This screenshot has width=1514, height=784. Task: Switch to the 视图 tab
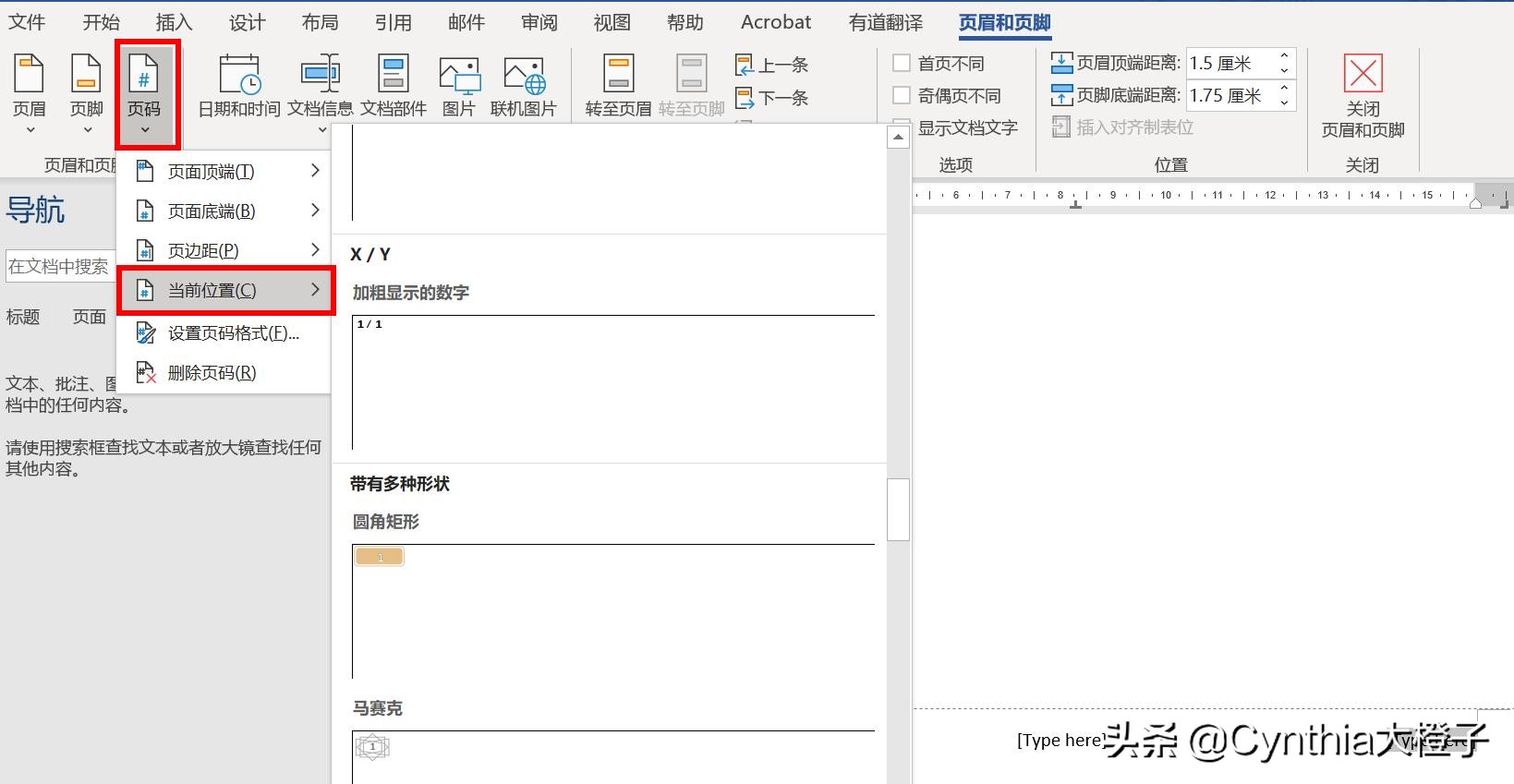612,22
